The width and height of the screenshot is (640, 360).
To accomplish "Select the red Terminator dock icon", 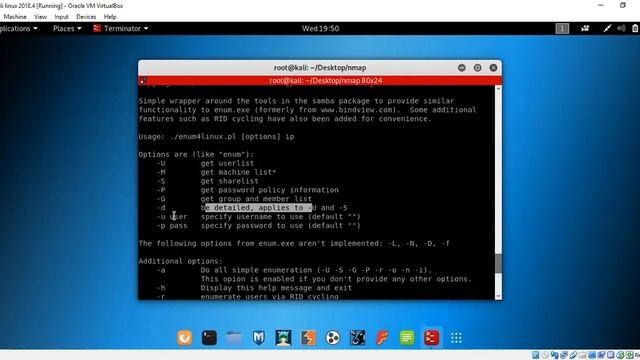I will pyautogui.click(x=431, y=338).
